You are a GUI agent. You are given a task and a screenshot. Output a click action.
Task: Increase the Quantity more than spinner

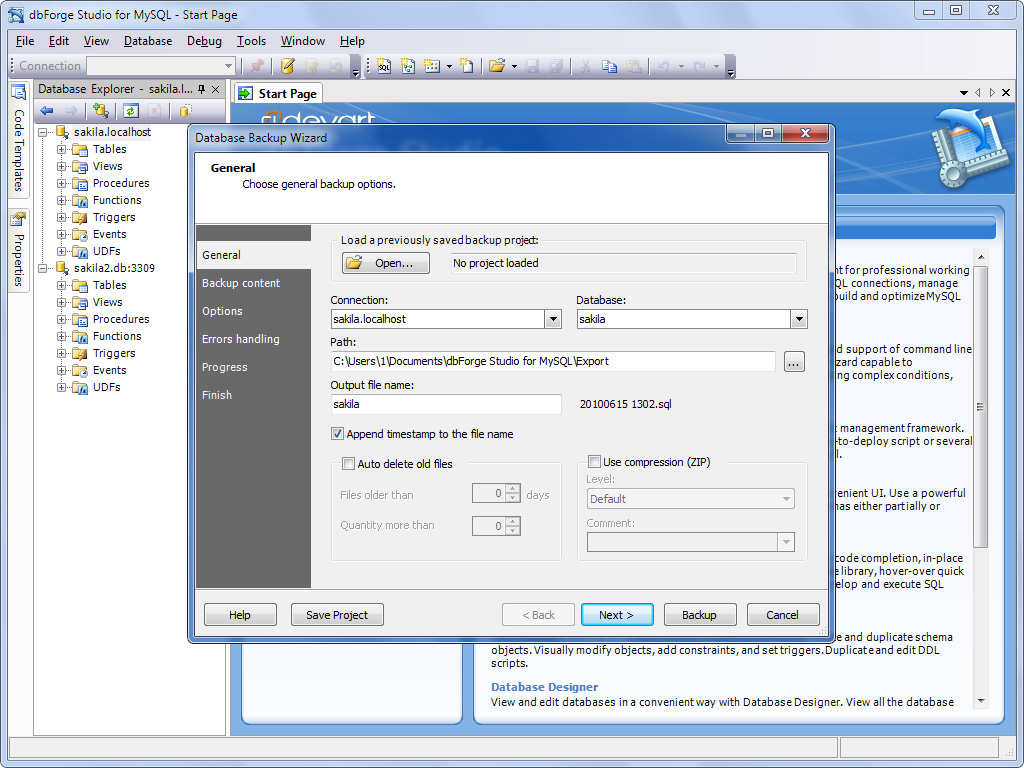[x=513, y=521]
